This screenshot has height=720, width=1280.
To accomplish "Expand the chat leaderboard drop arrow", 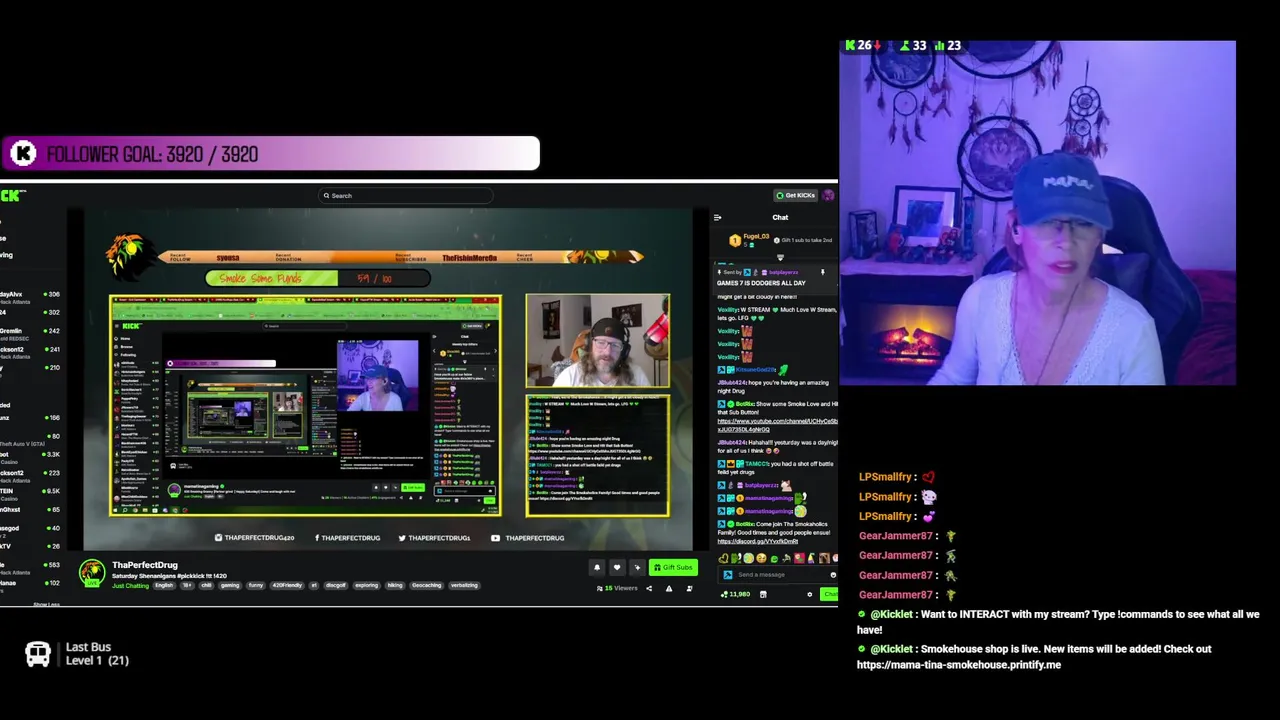I will coord(780,258).
